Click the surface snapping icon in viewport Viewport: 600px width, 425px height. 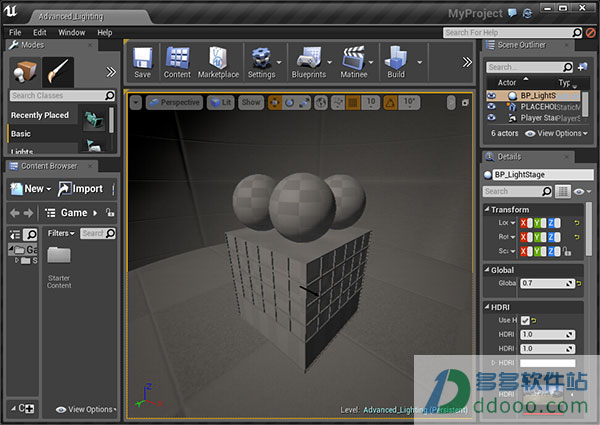pos(338,103)
